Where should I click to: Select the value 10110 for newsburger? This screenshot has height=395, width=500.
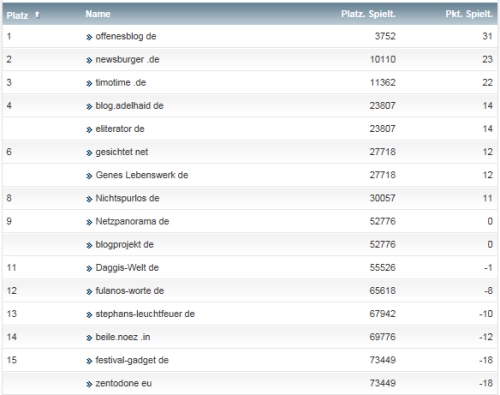pos(383,59)
